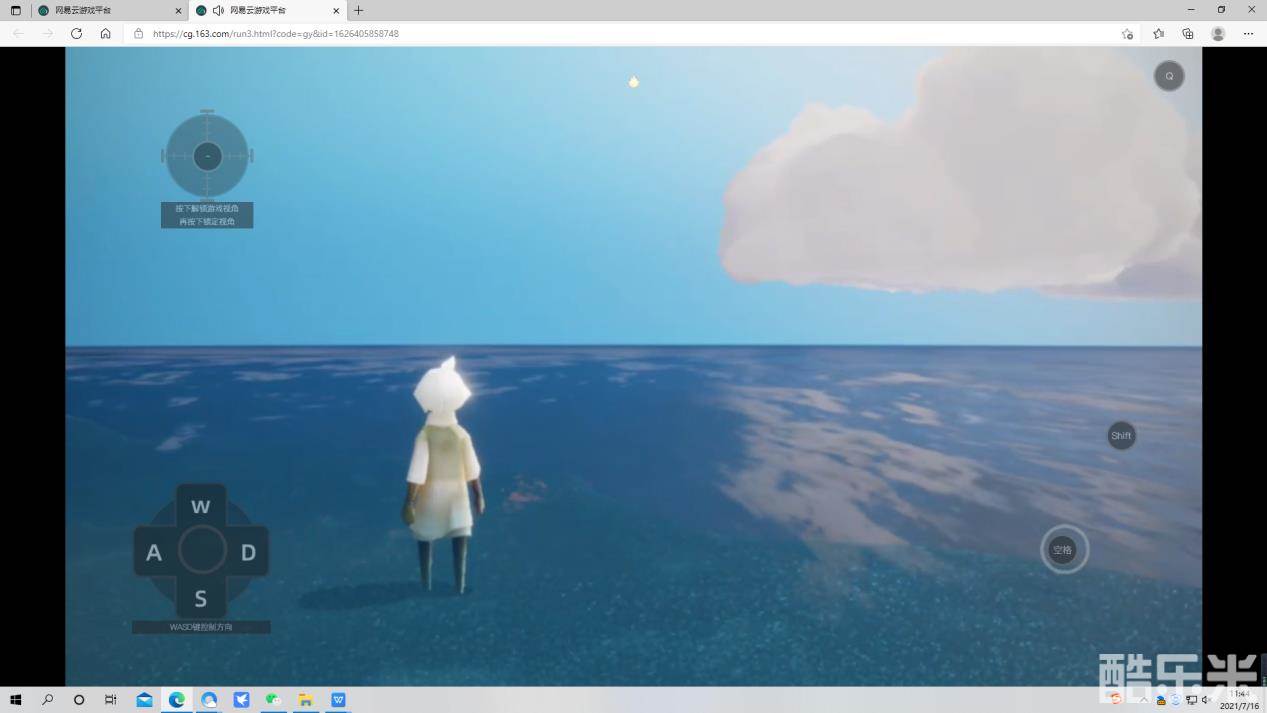Mute the playing tab via speaker icon
Viewport: 1267px width, 713px height.
click(218, 10)
